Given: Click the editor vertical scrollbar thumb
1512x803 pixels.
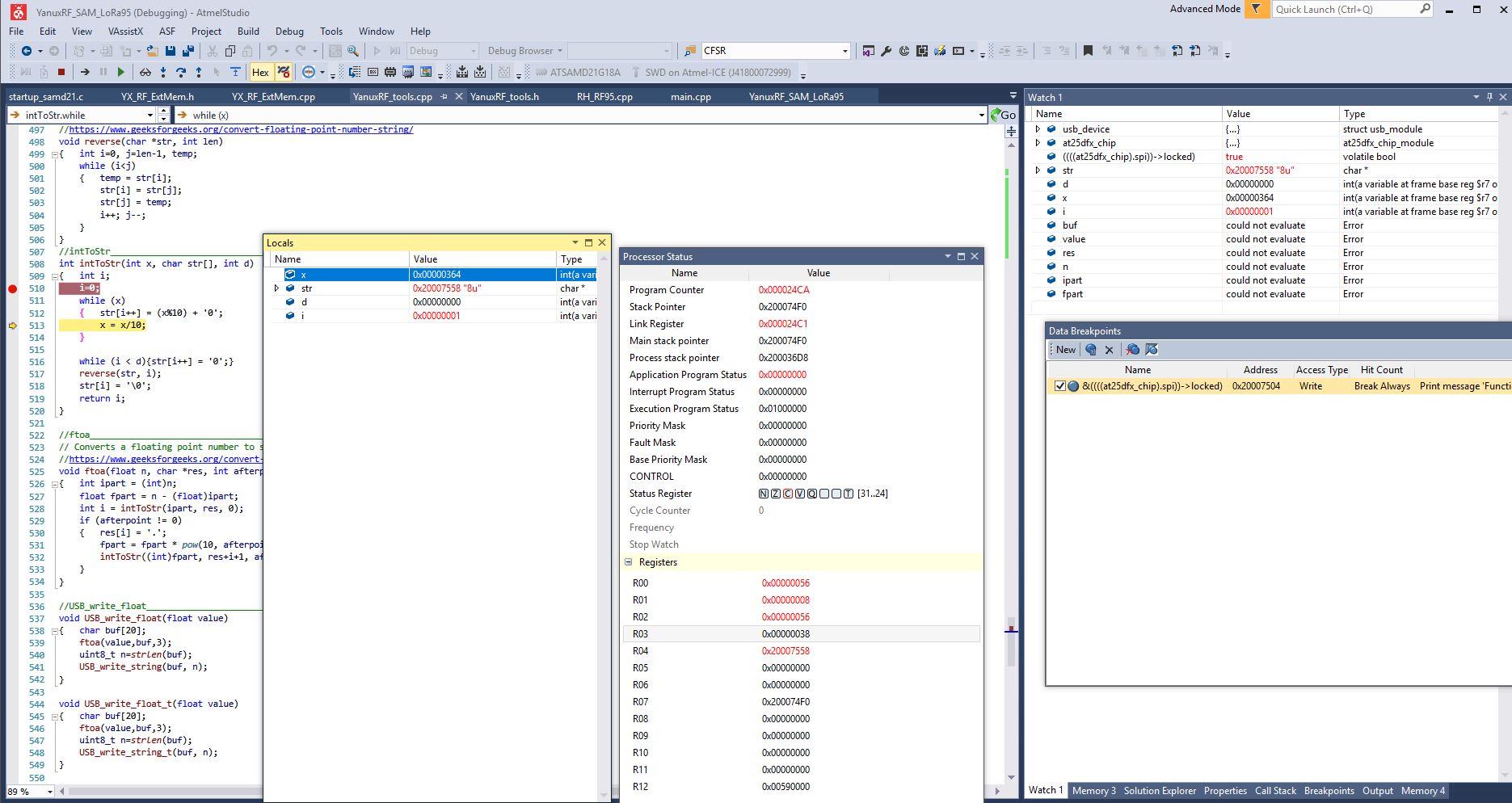Looking at the screenshot, I should pos(1010,642).
